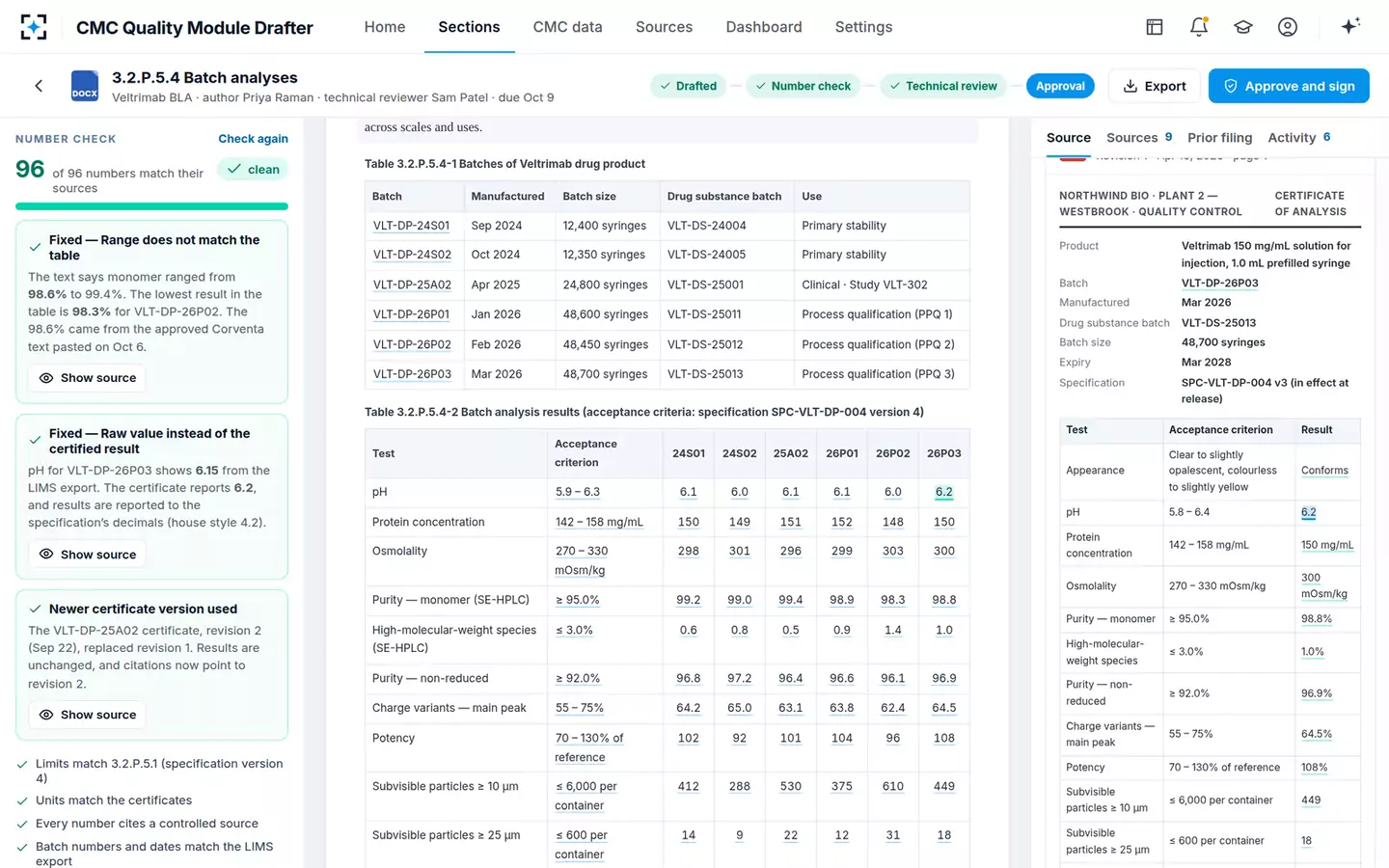1389x868 pixels.
Task: Open the table layout icon in header
Action: pyautogui.click(x=1155, y=27)
